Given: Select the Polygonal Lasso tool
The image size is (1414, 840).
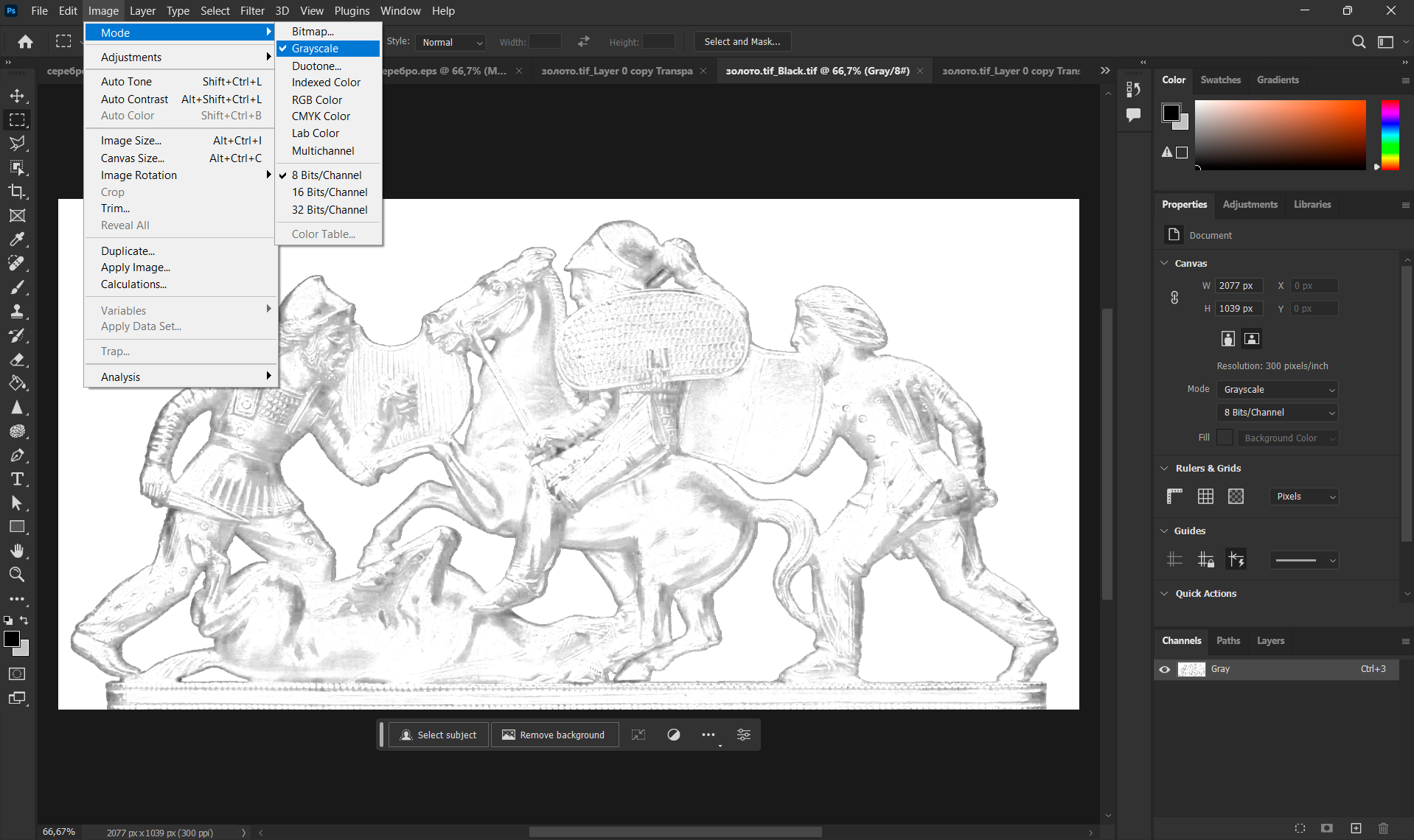Looking at the screenshot, I should click(17, 144).
